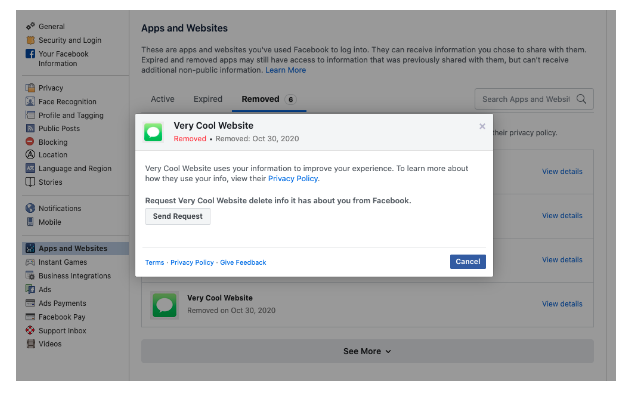
Task: Open the Videos film icon
Action: pyautogui.click(x=30, y=344)
